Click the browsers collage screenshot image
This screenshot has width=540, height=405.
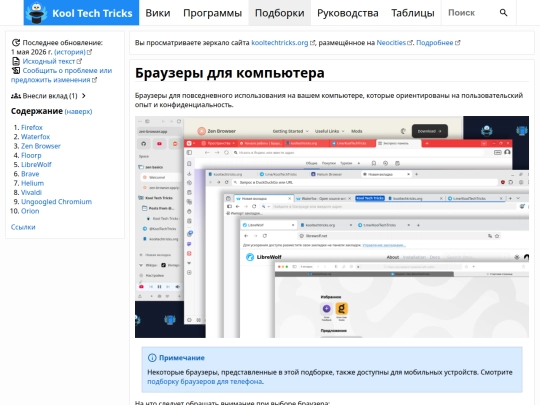tap(332, 227)
